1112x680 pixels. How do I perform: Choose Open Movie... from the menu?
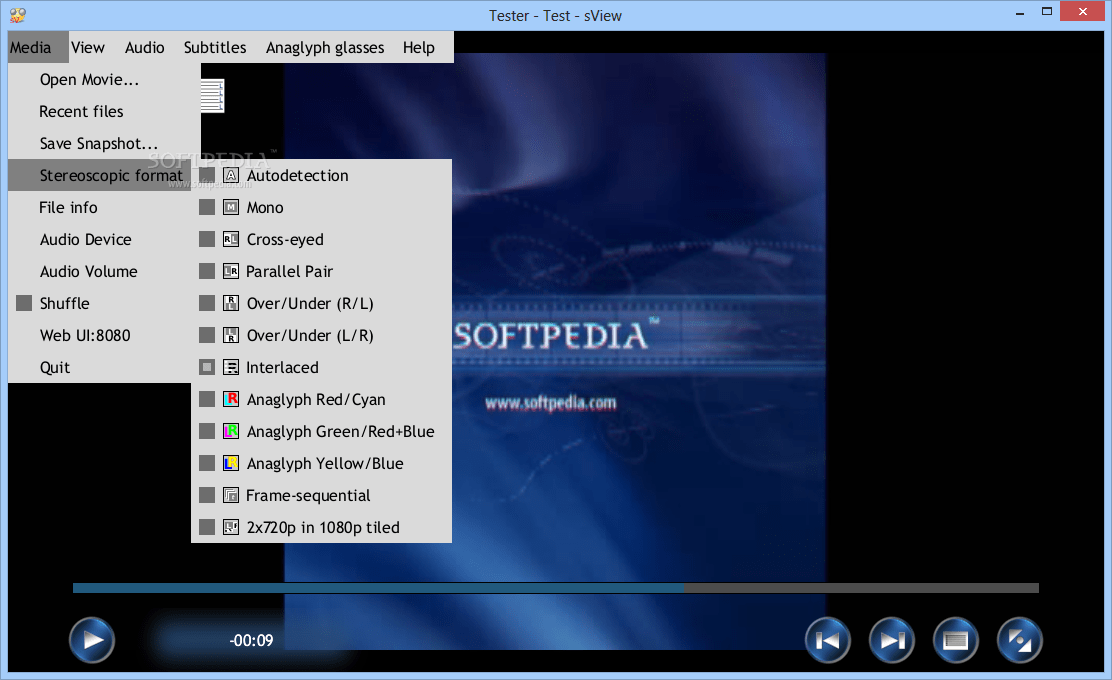click(104, 79)
